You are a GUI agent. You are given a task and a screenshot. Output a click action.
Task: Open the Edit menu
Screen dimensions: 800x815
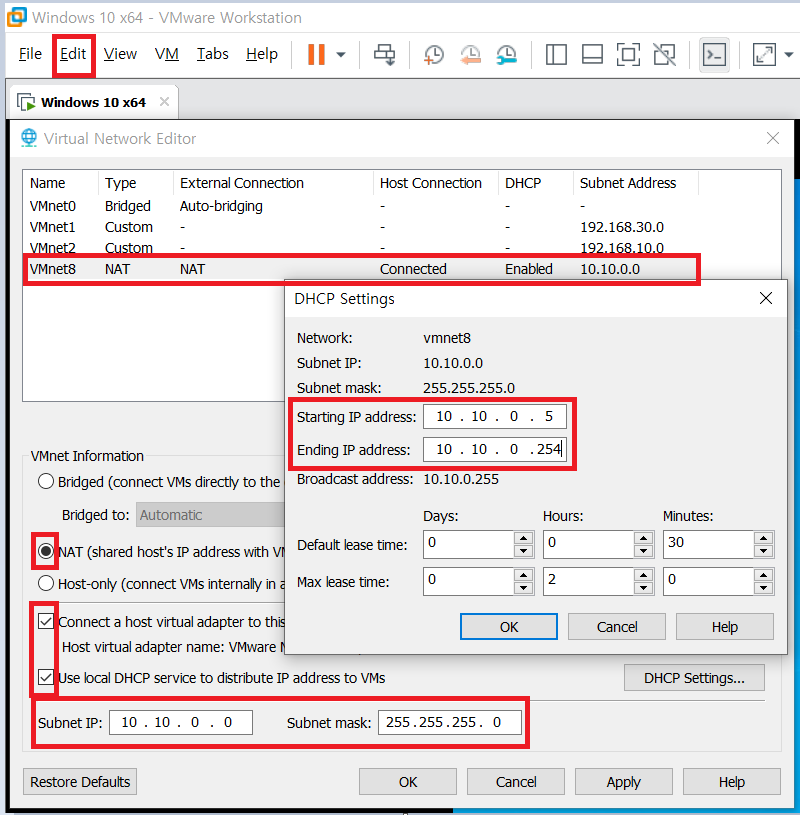pos(73,54)
